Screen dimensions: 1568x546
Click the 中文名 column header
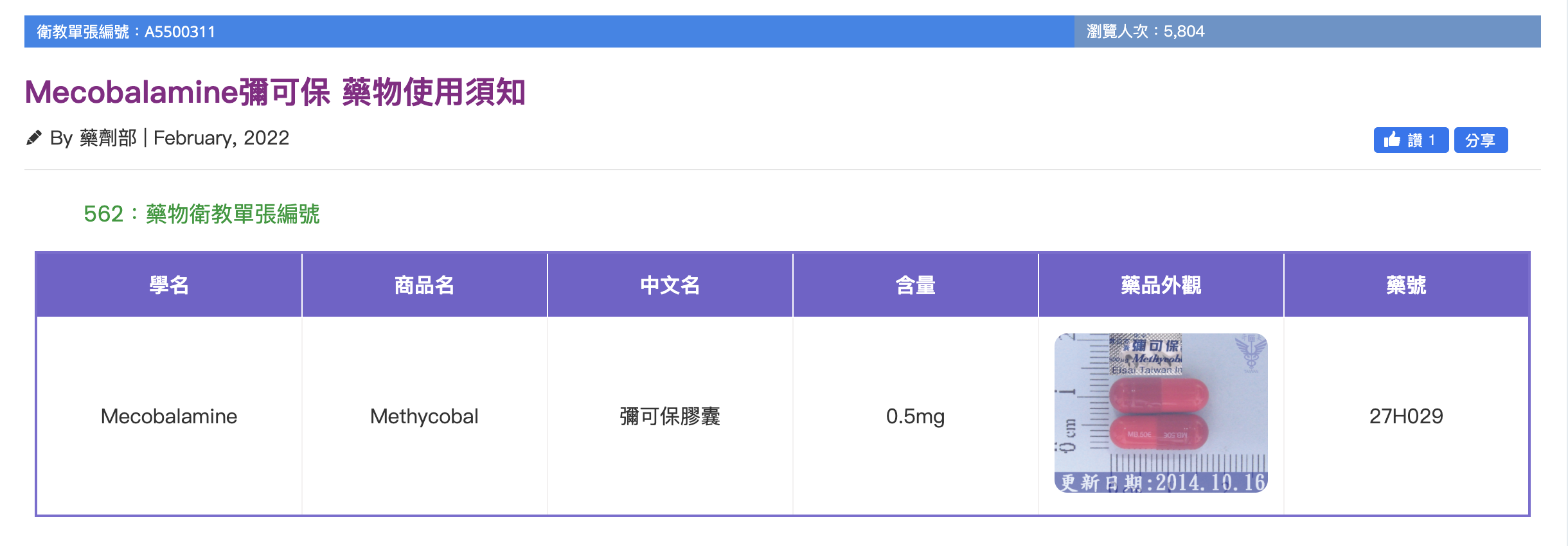coord(670,285)
